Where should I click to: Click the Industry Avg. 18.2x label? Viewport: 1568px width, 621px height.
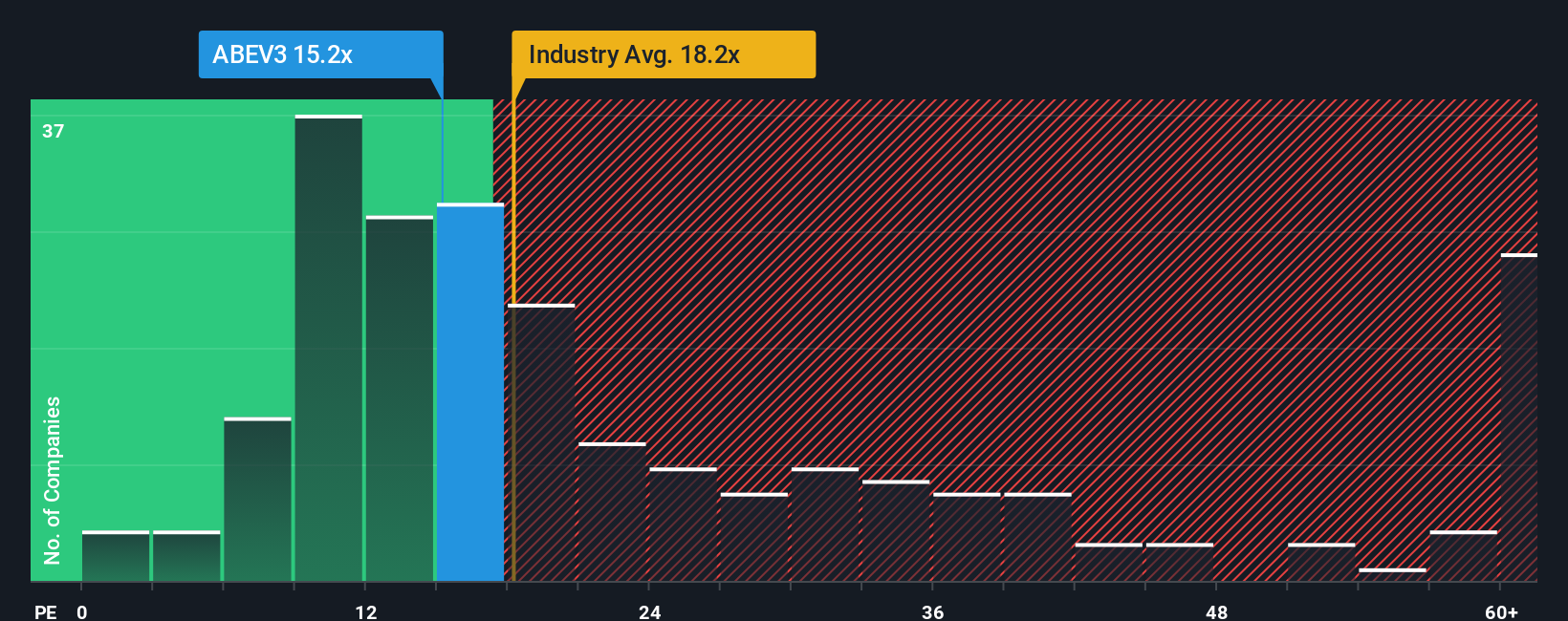tap(664, 54)
